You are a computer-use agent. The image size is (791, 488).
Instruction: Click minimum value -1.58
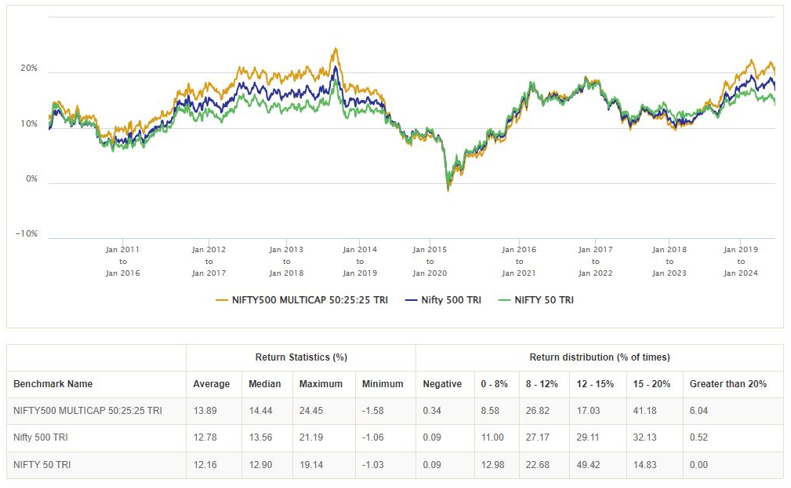[373, 411]
